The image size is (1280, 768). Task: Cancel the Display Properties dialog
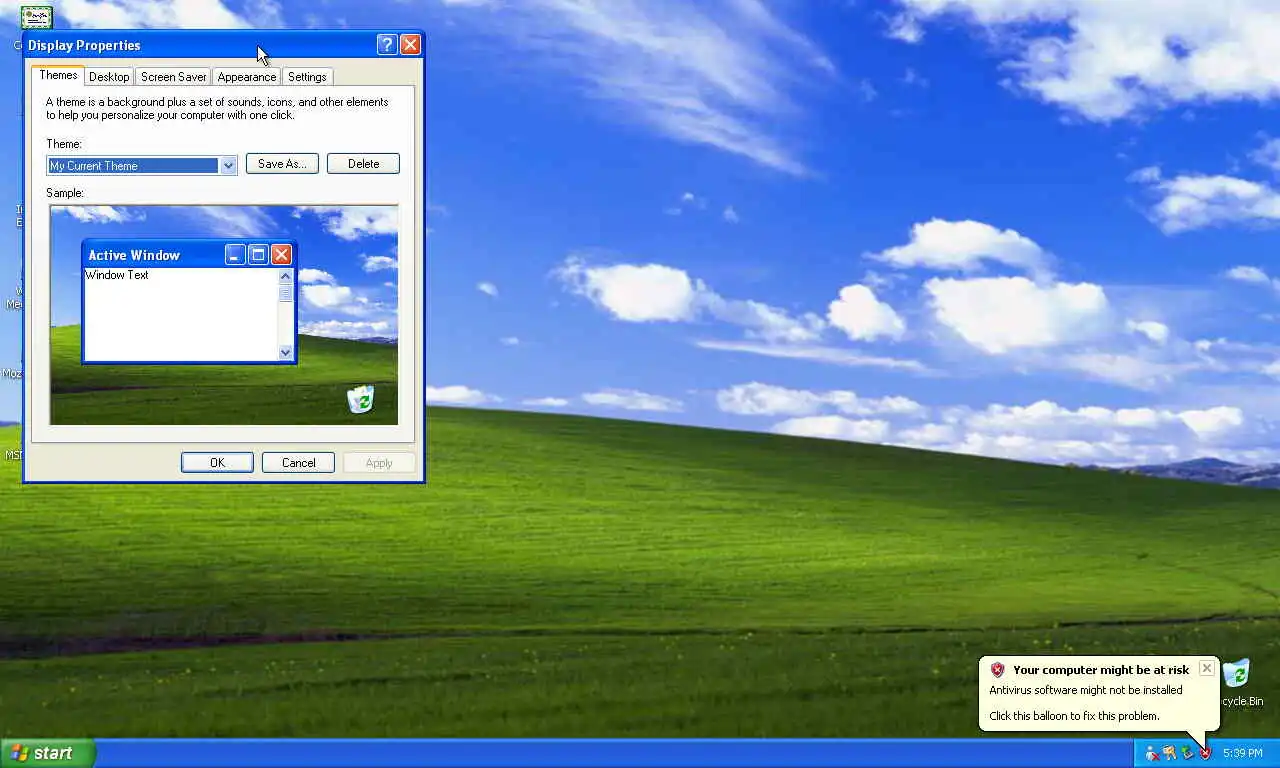(x=298, y=463)
